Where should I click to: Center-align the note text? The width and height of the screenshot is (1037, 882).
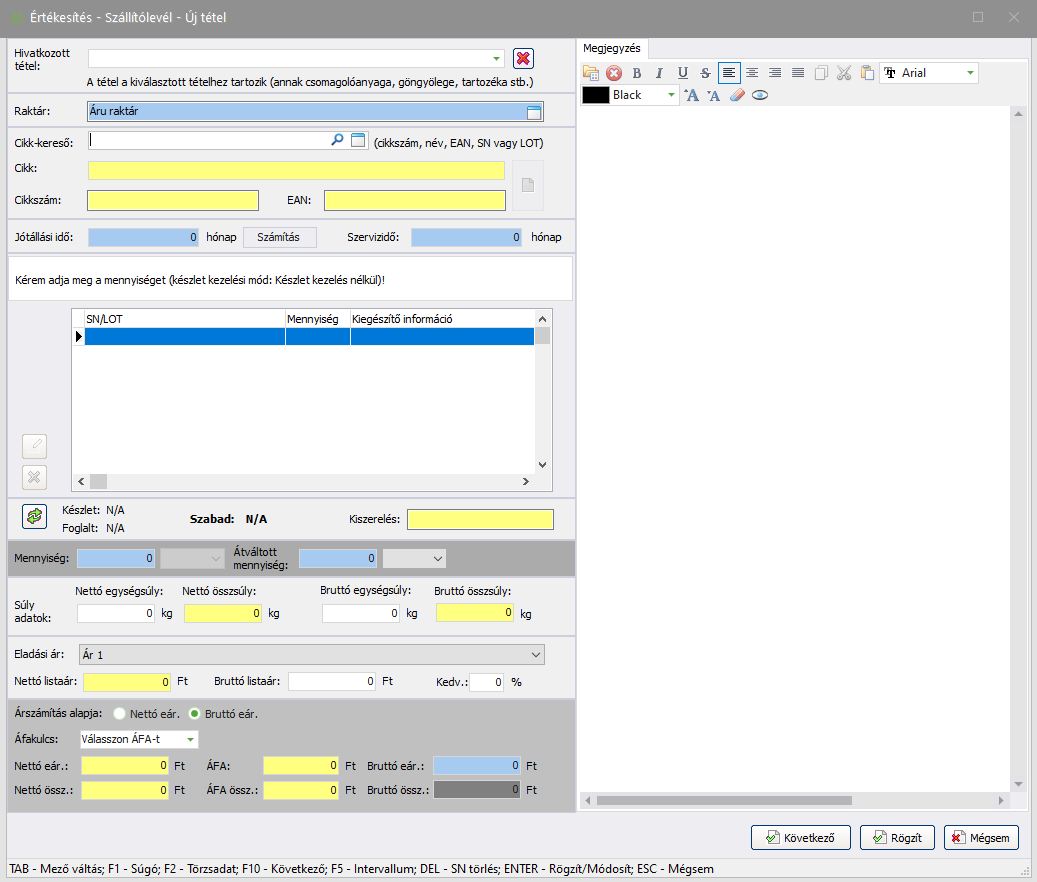751,73
